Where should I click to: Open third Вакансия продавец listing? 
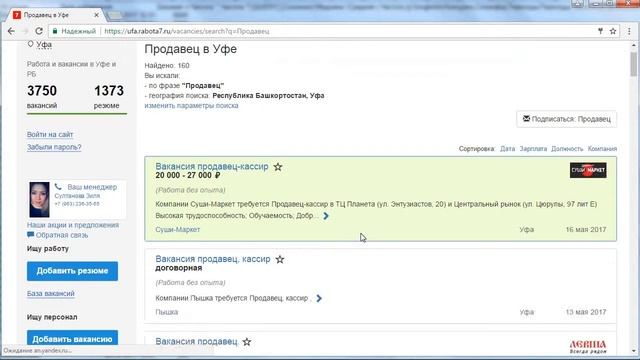coord(196,342)
